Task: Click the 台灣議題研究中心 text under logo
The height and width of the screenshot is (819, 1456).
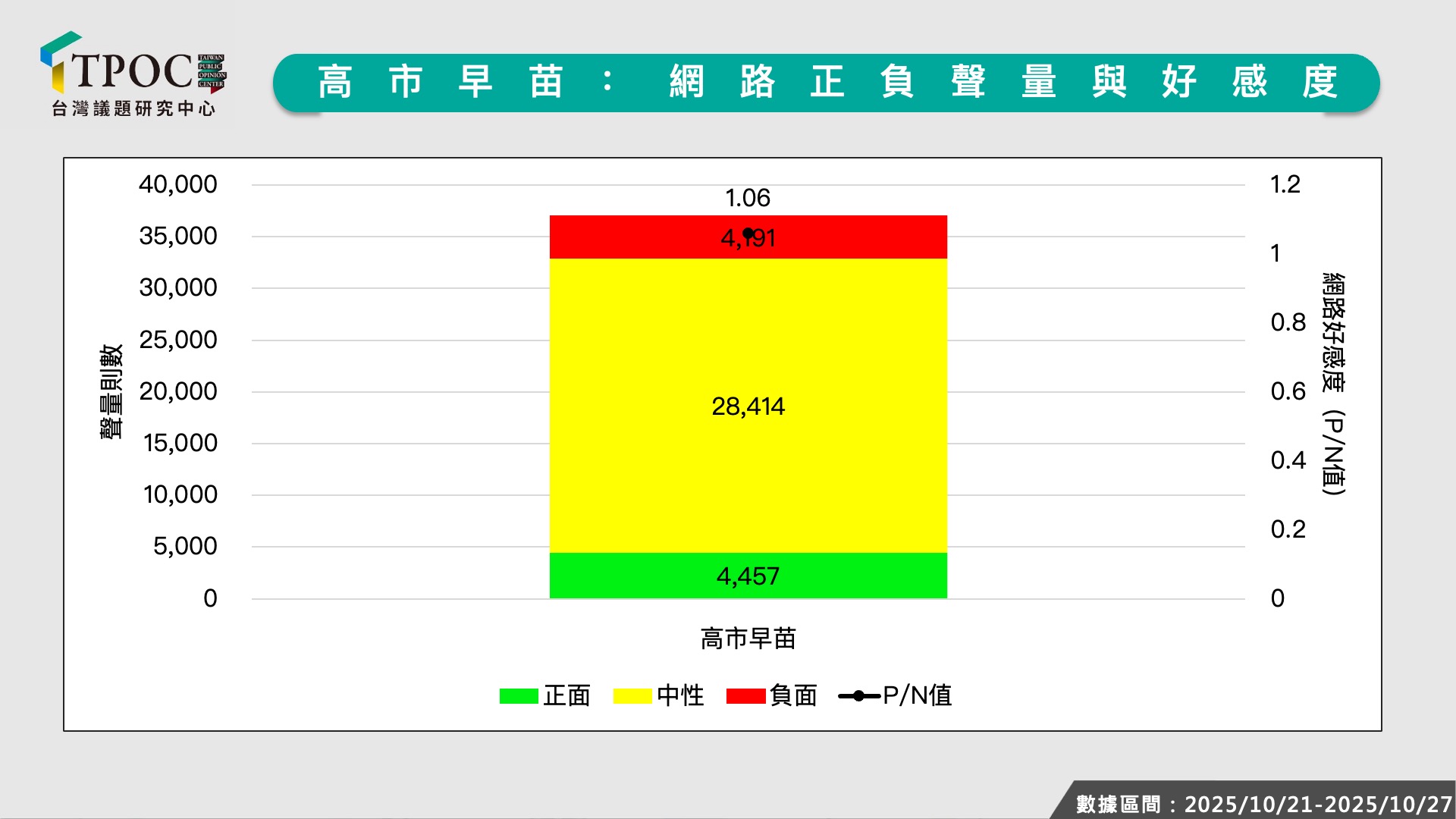Action: click(x=133, y=108)
